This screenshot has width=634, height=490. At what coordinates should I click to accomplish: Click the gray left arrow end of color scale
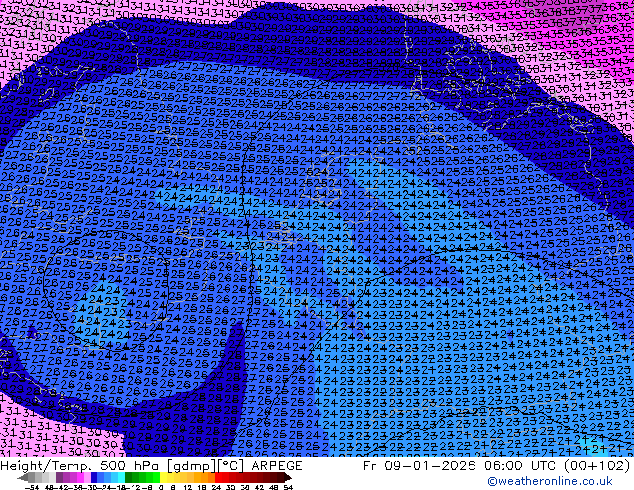(23, 477)
